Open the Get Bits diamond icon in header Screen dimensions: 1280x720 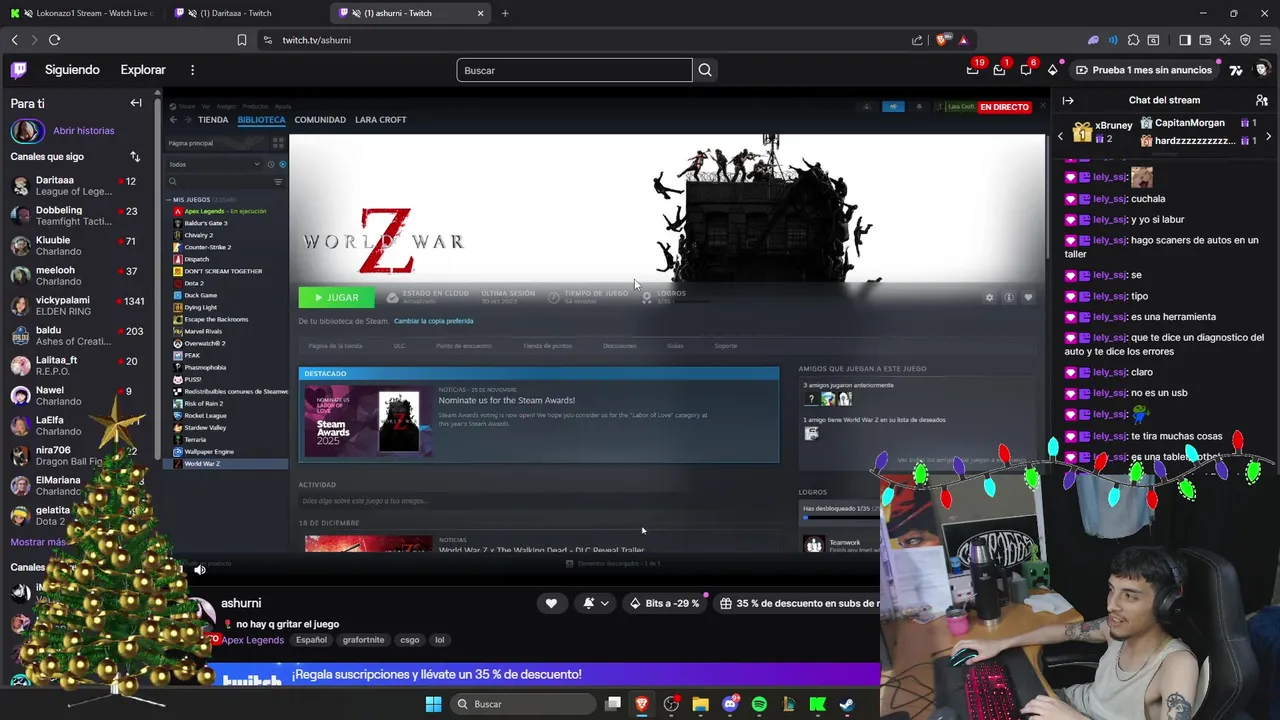(1053, 70)
